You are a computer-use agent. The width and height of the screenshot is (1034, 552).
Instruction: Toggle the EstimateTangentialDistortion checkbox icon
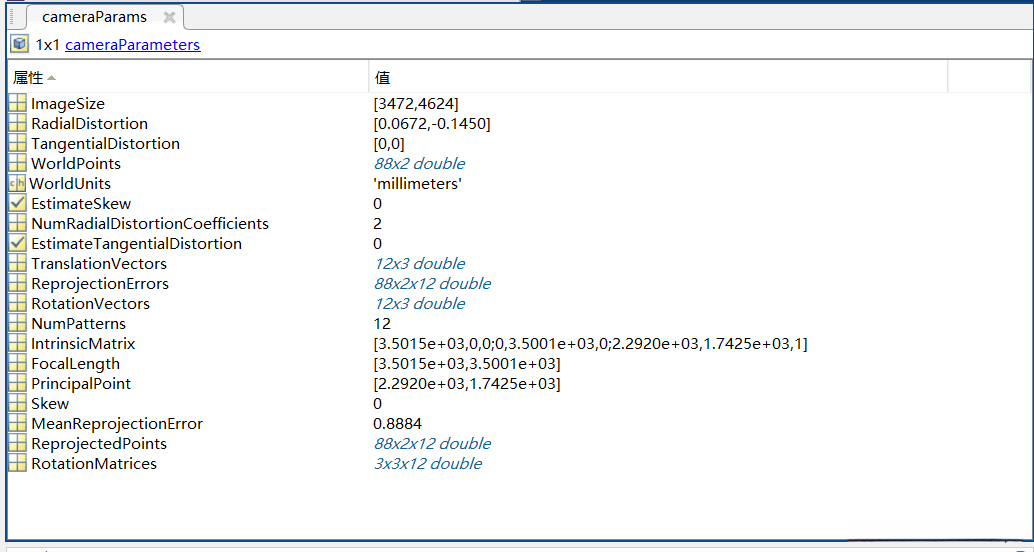(x=17, y=244)
